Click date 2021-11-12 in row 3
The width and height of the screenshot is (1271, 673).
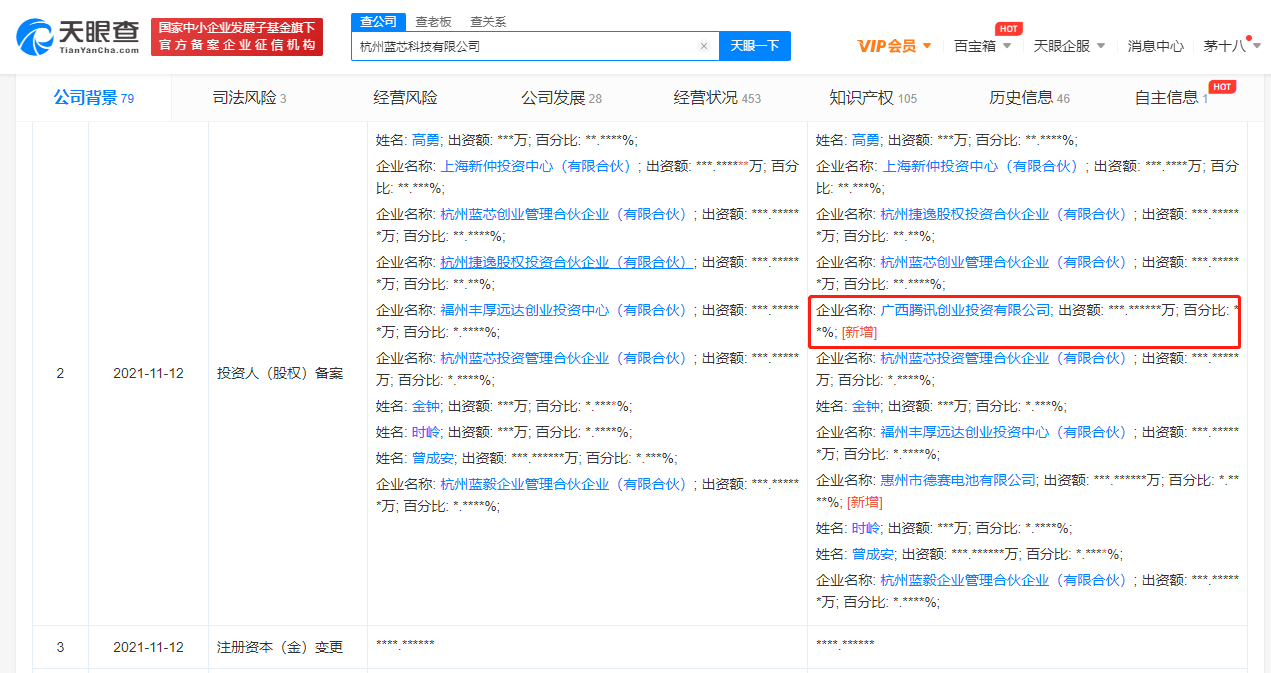click(148, 647)
